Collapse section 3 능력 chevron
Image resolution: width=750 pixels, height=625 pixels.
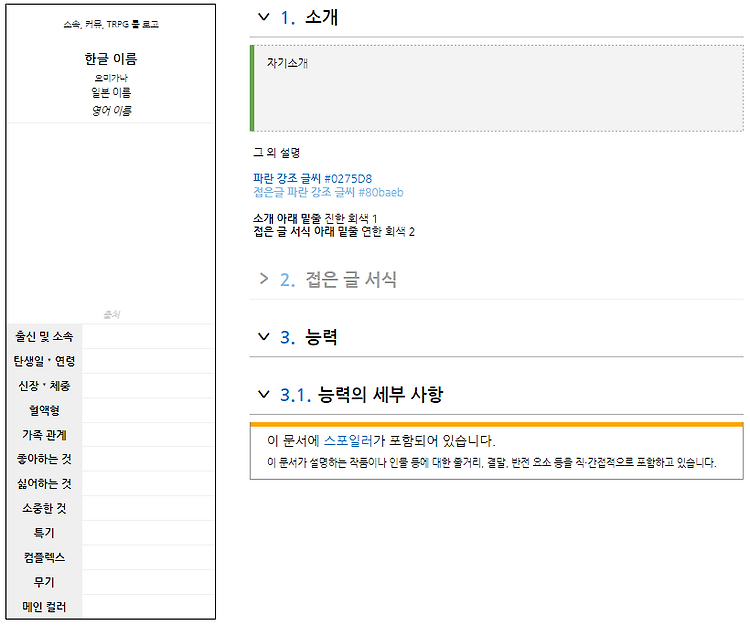point(264,337)
